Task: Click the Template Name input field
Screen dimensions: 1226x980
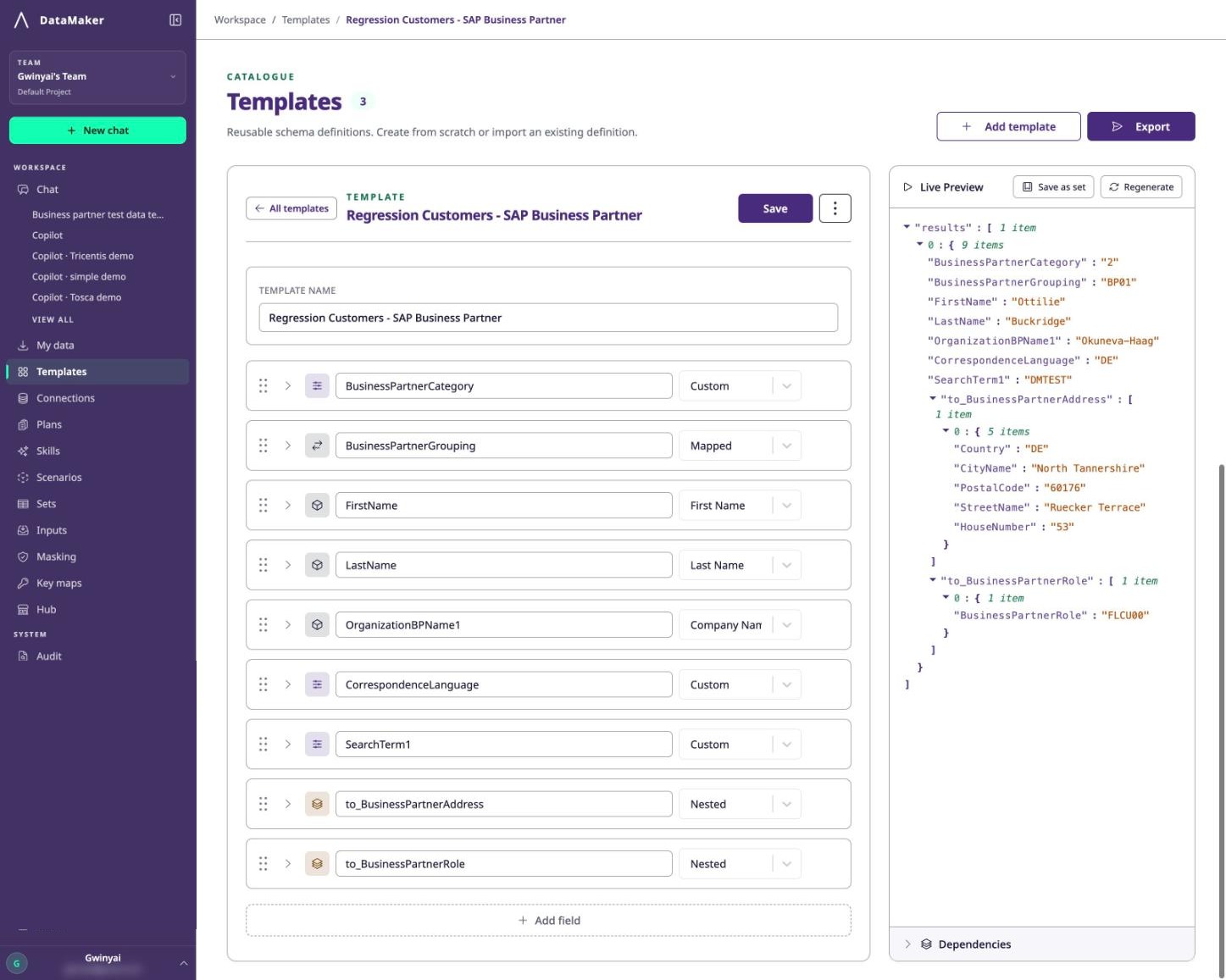Action: (x=548, y=318)
